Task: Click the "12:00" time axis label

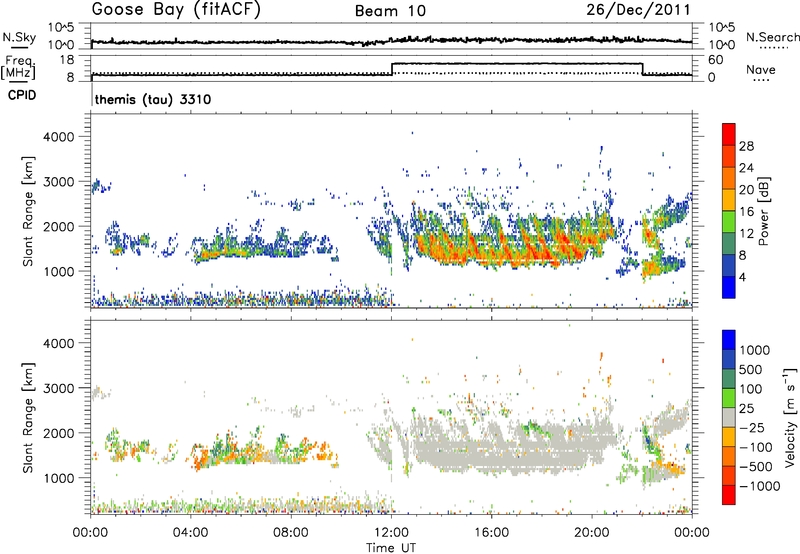Action: click(391, 533)
